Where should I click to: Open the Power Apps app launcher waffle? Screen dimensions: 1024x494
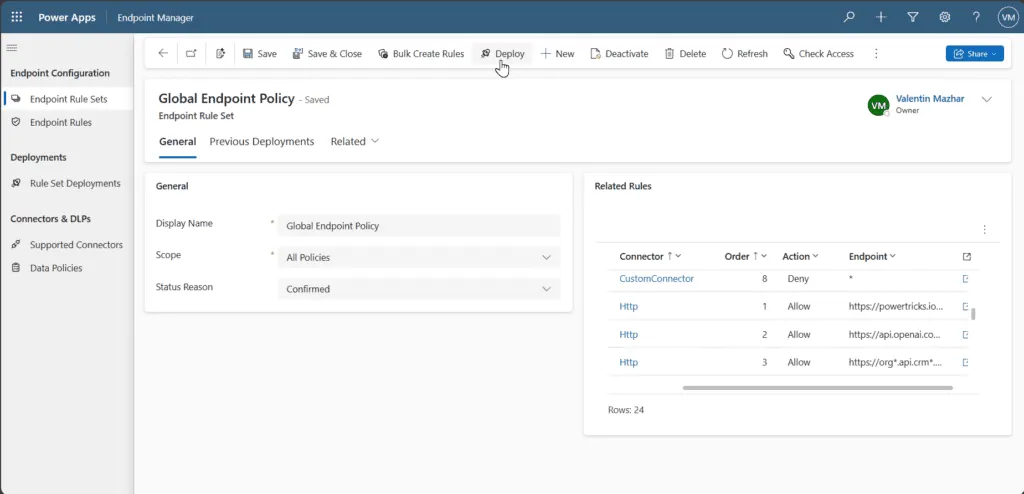[x=17, y=17]
